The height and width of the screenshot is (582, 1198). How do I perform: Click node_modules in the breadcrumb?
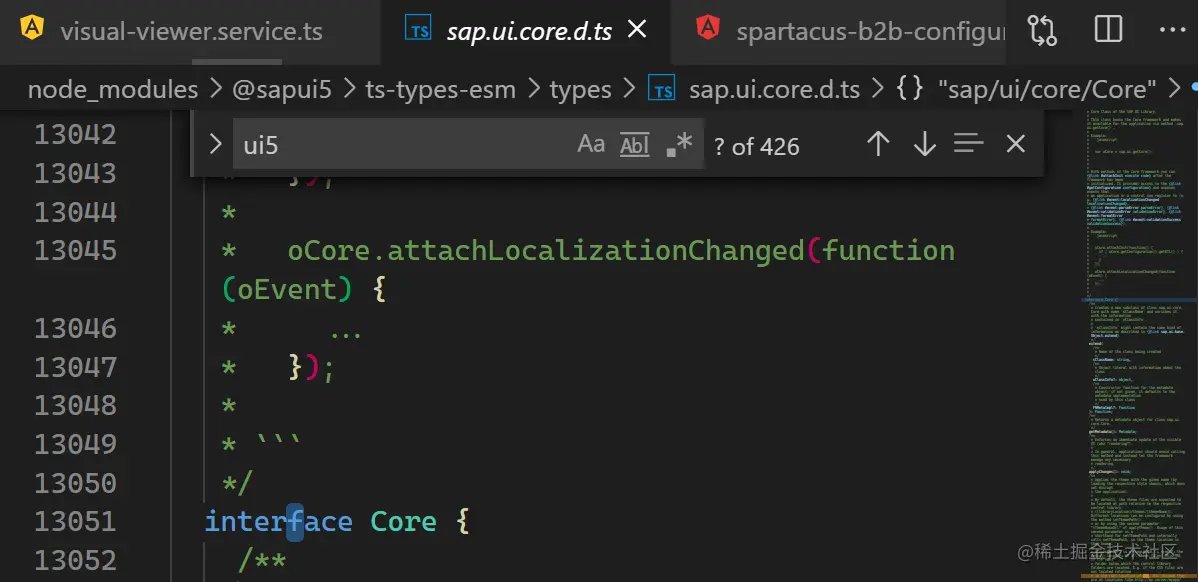pyautogui.click(x=113, y=90)
